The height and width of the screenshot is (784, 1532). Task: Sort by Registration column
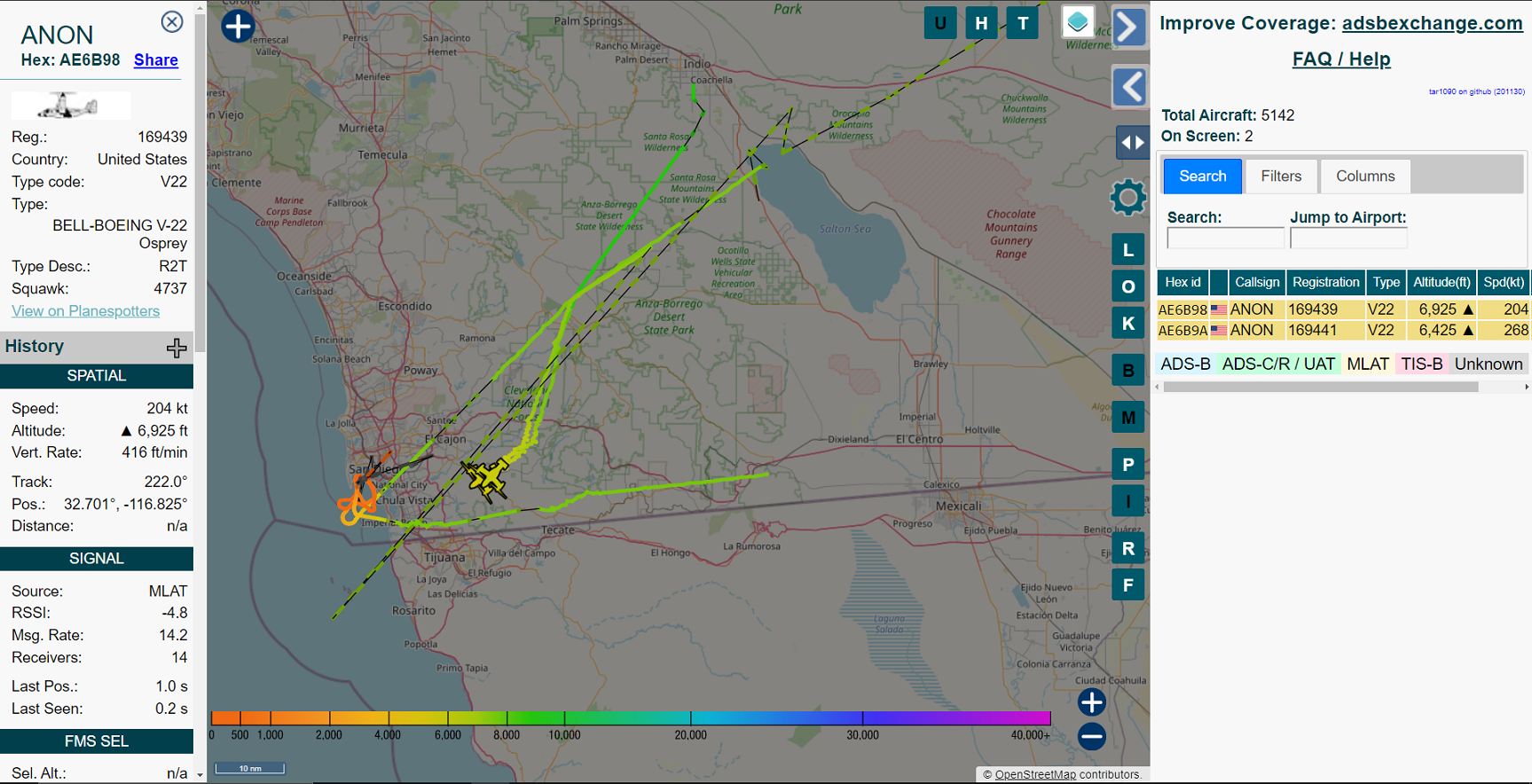[1325, 283]
